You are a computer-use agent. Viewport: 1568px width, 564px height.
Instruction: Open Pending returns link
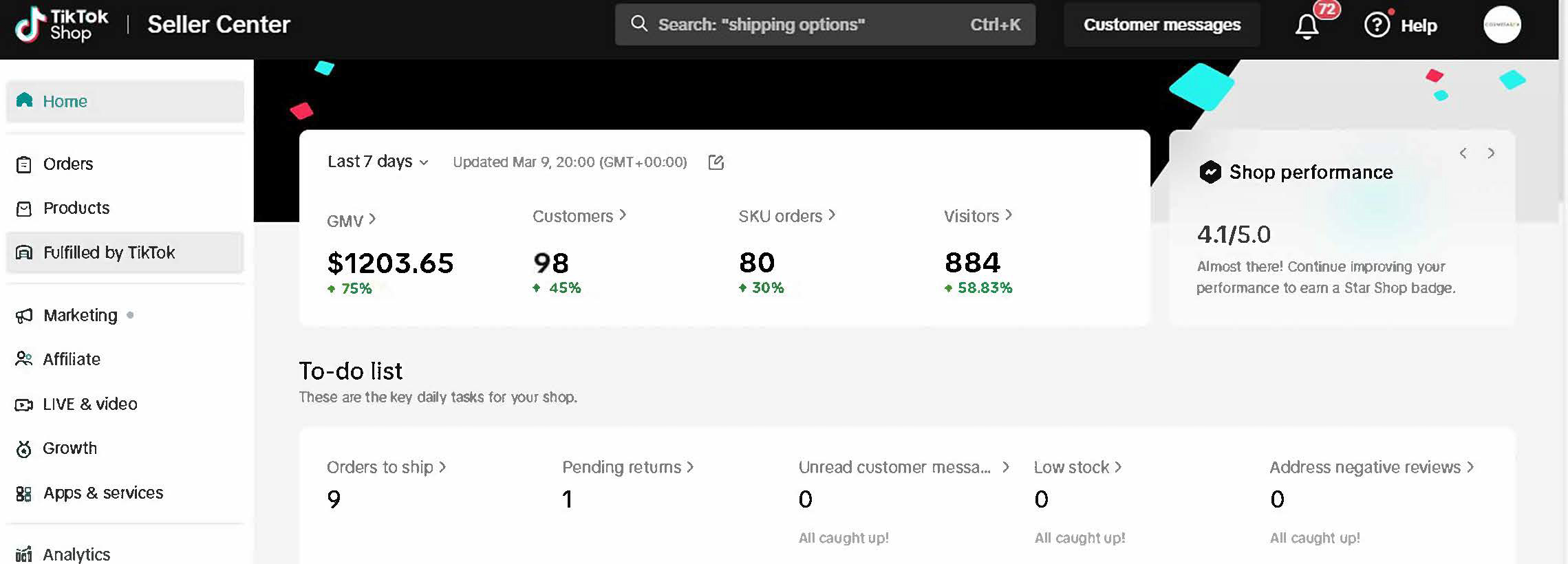(628, 467)
